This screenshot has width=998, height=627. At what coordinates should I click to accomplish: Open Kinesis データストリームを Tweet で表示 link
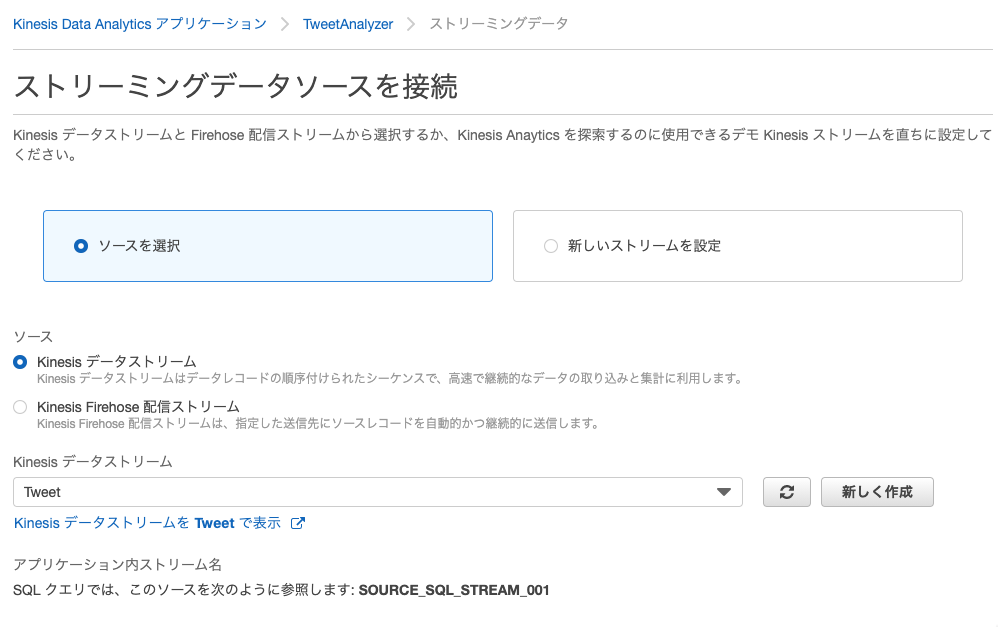(147, 523)
